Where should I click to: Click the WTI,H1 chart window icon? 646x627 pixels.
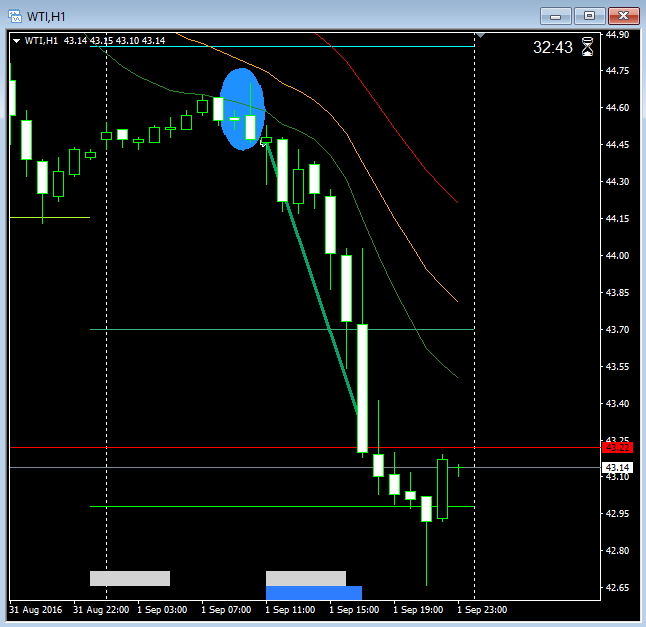coord(15,16)
